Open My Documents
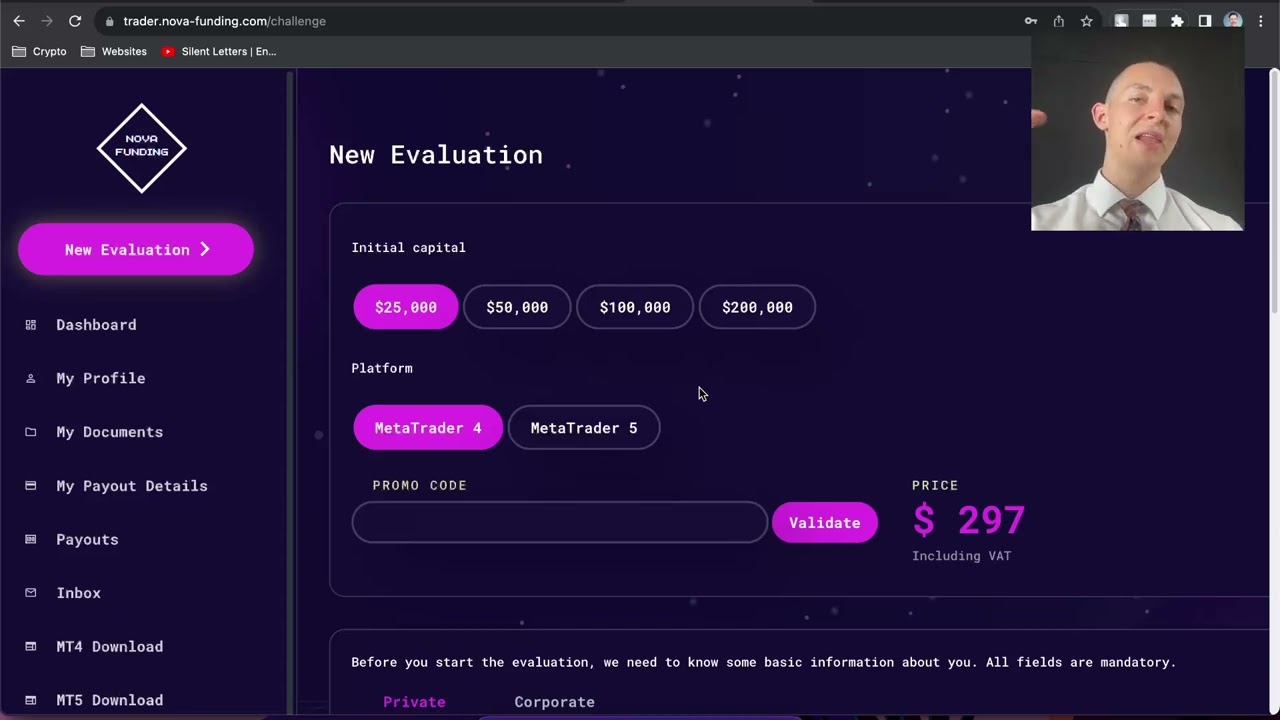1280x720 pixels. tap(110, 432)
